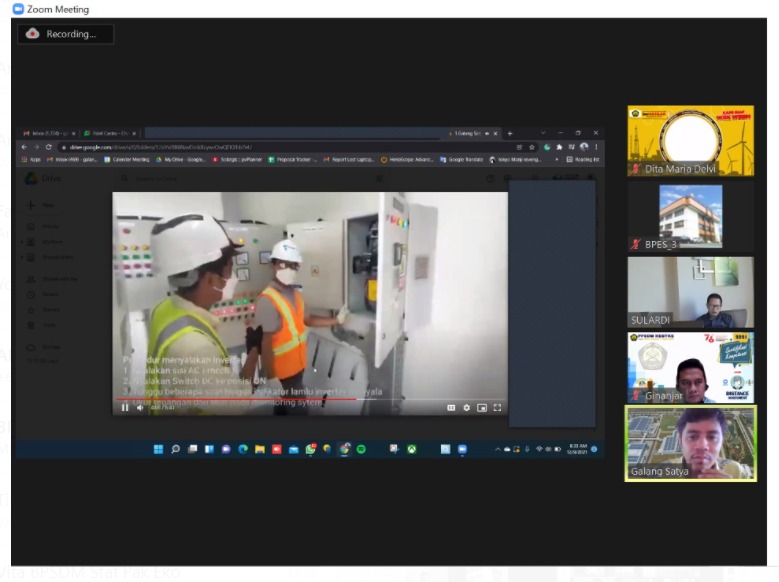Image resolution: width=779 pixels, height=582 pixels.
Task: Open the Google Translate bookmark
Action: (x=462, y=160)
